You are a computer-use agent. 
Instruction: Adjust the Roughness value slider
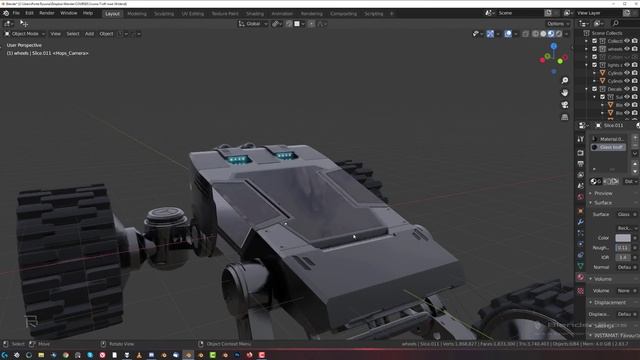[623, 248]
